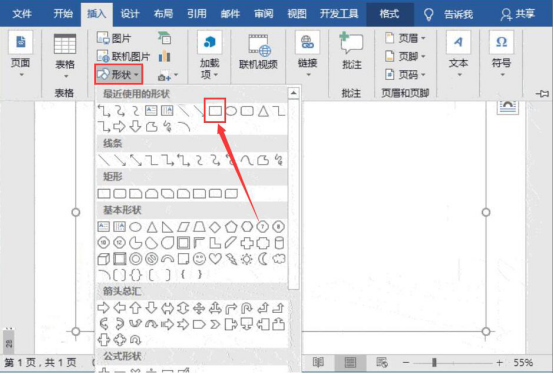The height and width of the screenshot is (374, 554).
Task: Select the cube shape in 基本形状
Action: (x=104, y=259)
